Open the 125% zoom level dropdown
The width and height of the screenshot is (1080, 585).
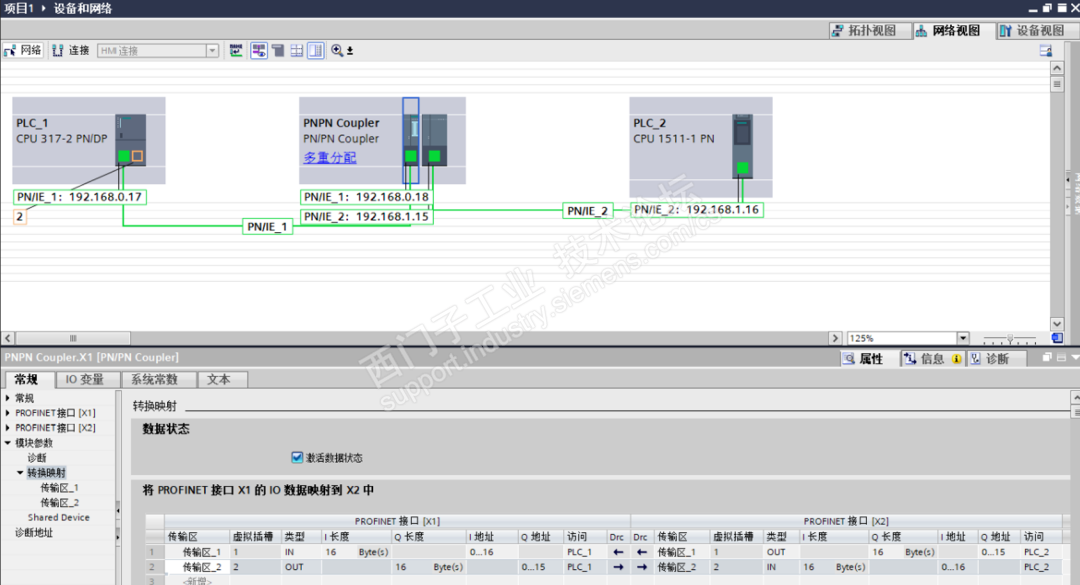click(x=963, y=338)
